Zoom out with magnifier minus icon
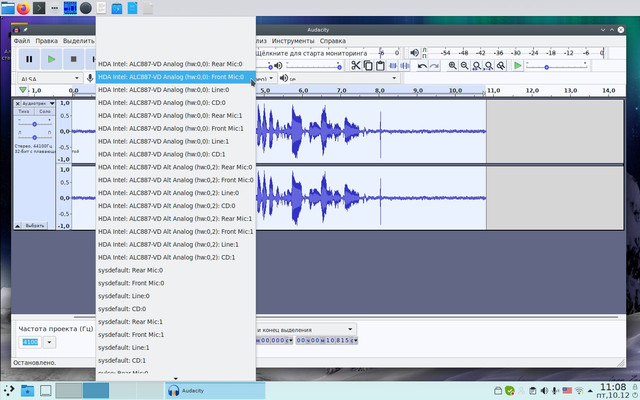 tap(464, 65)
